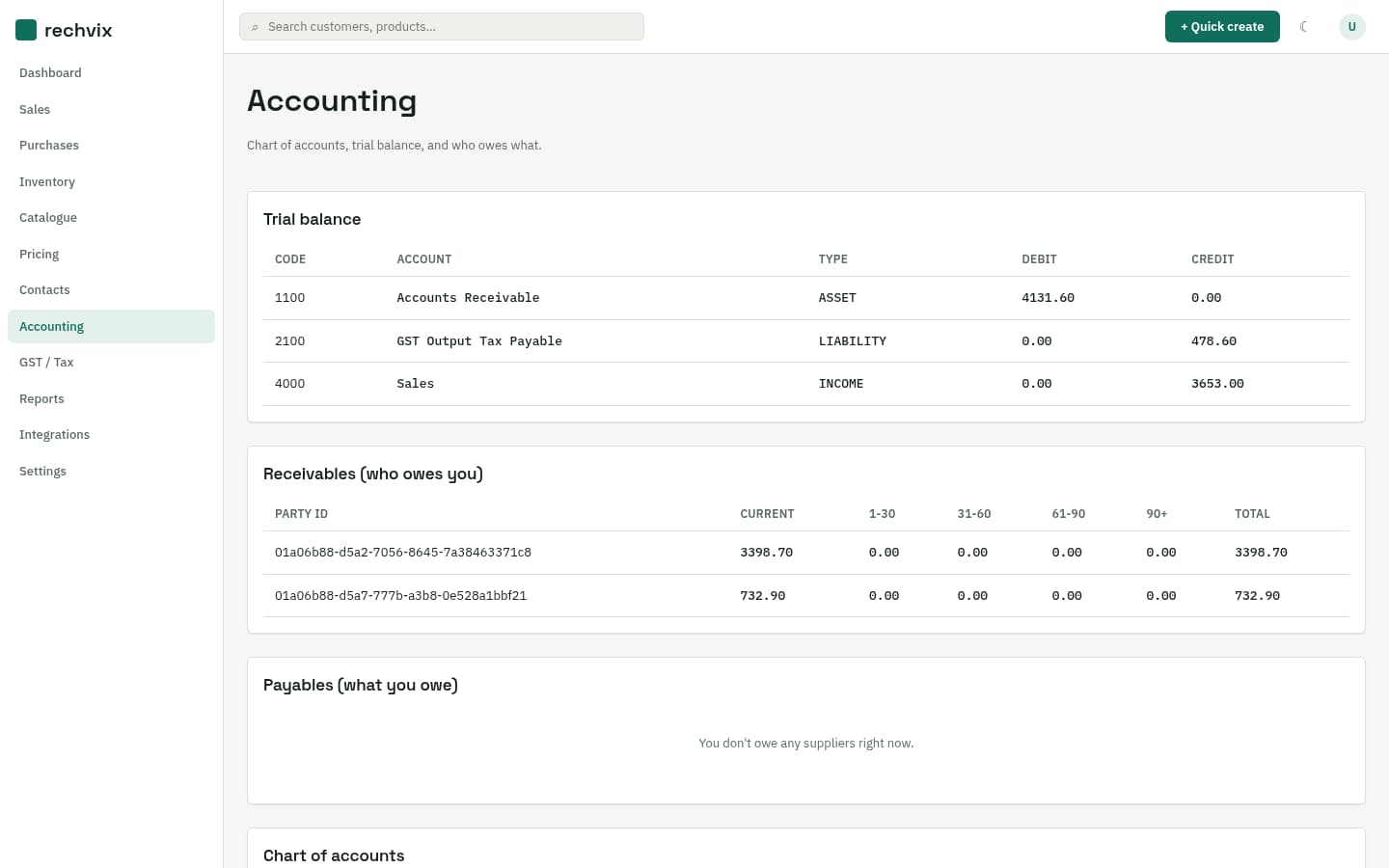Select Pricing in the sidebar

click(111, 254)
